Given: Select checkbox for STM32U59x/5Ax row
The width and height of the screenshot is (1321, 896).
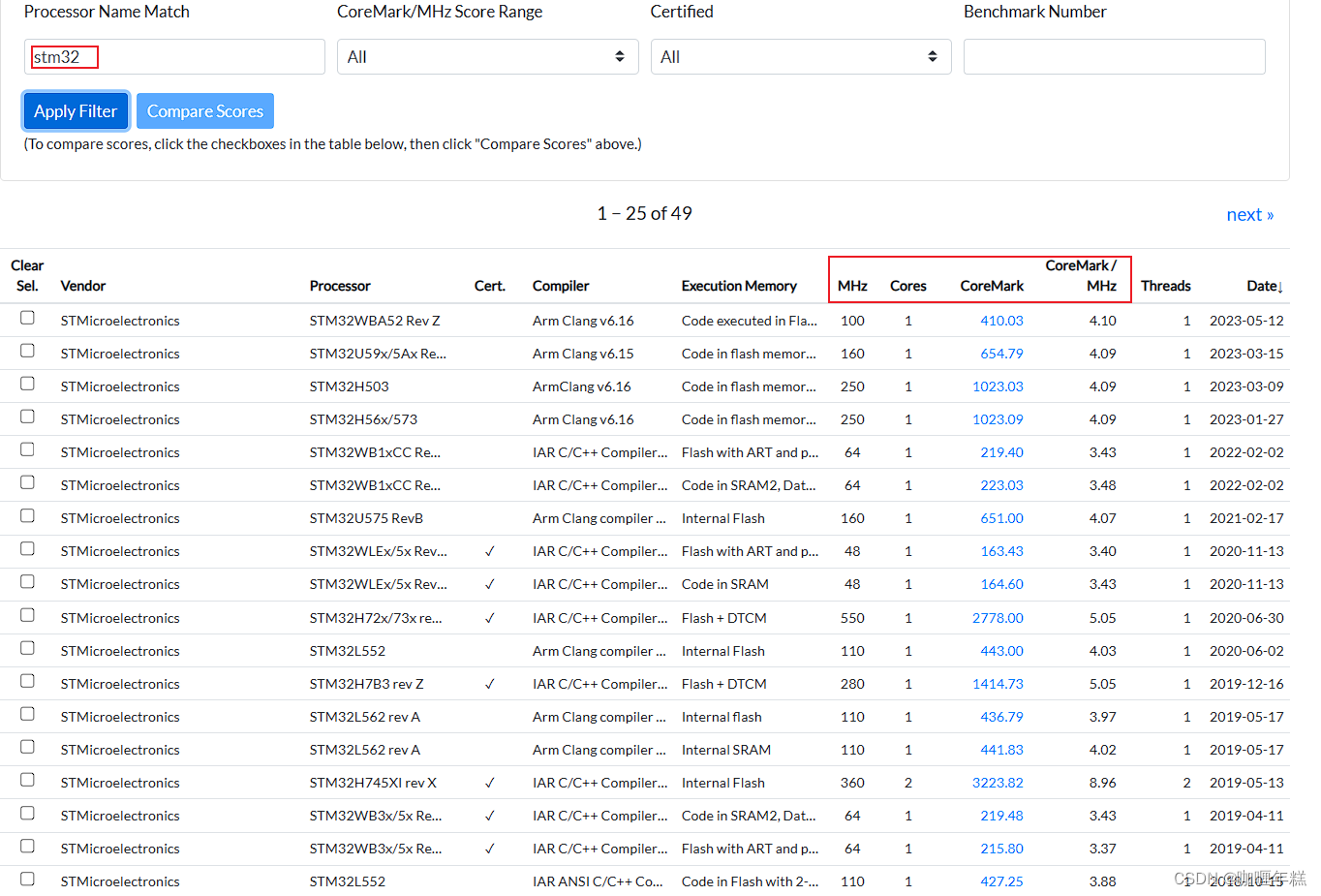Looking at the screenshot, I should click(x=27, y=351).
